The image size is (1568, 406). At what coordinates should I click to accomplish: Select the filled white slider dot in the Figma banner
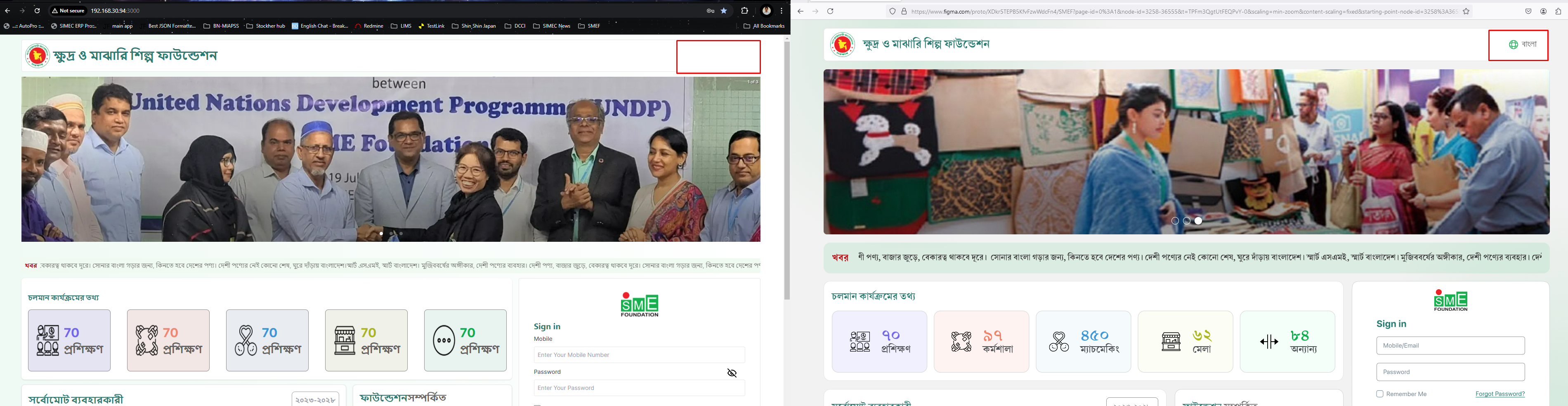point(1199,221)
